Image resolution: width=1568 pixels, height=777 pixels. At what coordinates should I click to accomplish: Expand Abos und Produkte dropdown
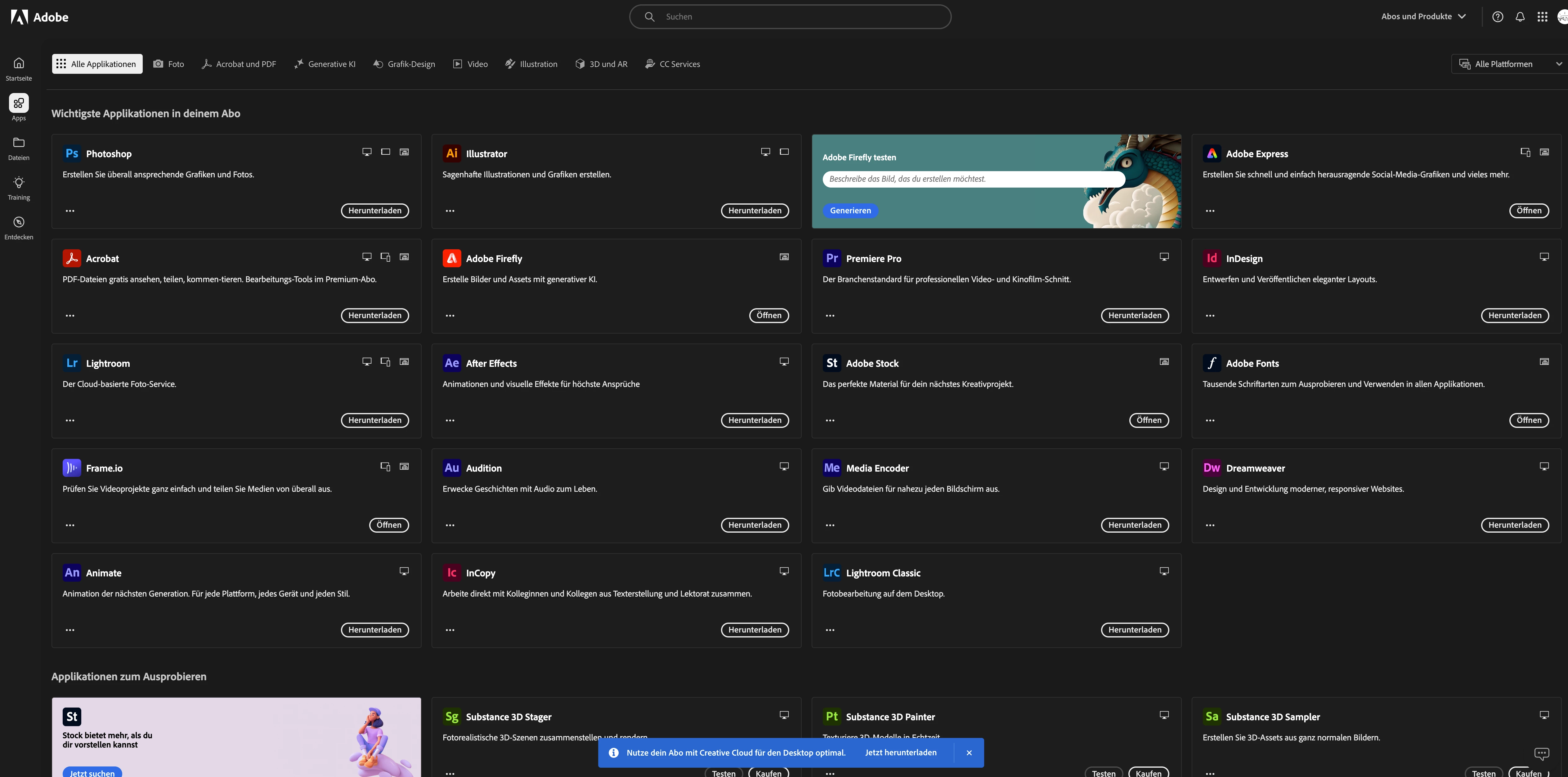(1423, 16)
